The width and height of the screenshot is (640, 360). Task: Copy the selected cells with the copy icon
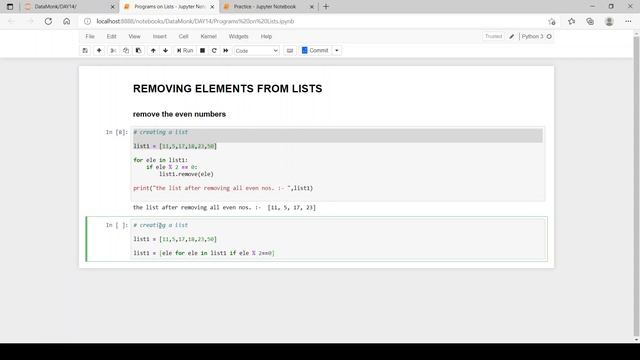click(126, 51)
